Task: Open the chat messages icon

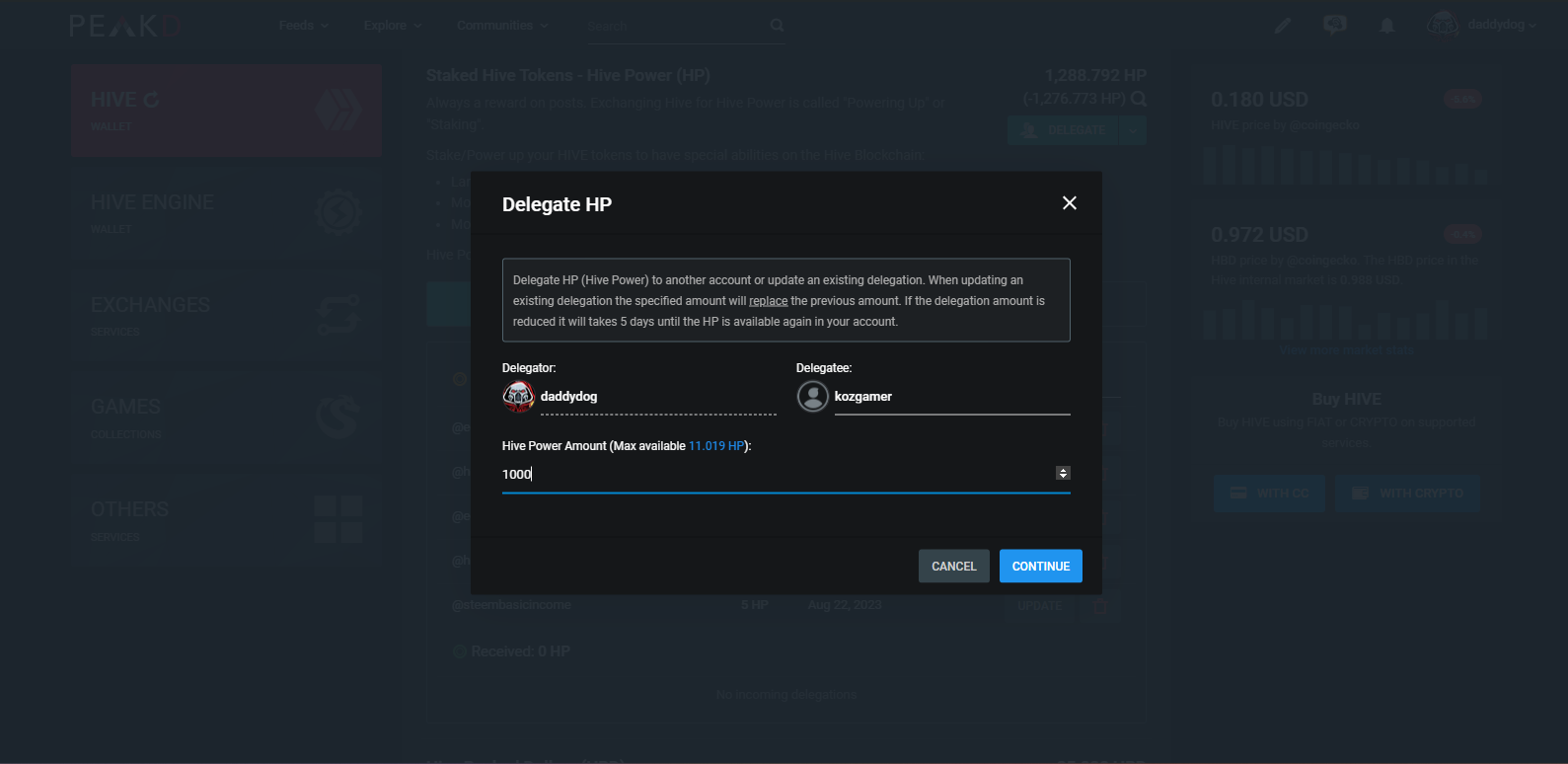Action: coord(1334,25)
